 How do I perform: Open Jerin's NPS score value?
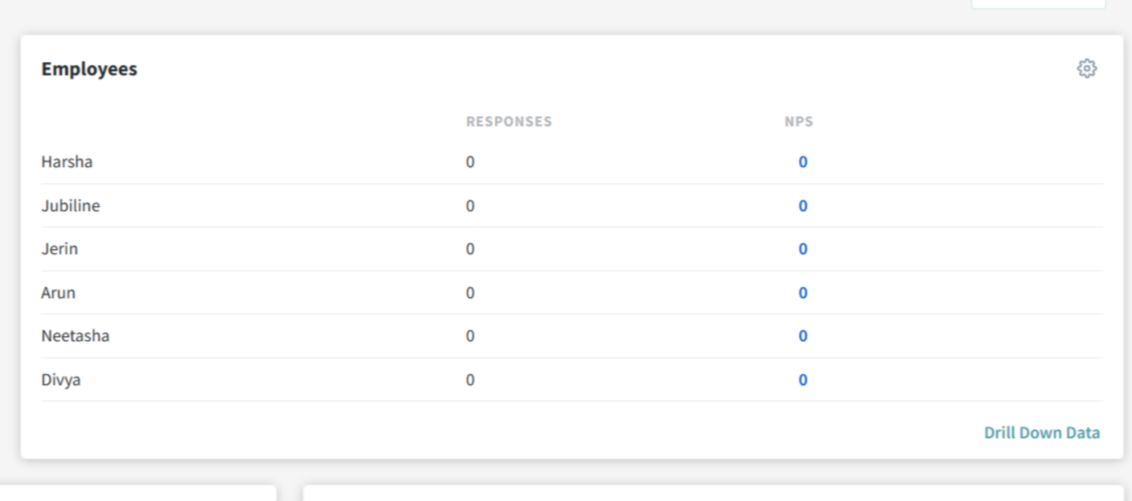click(x=802, y=249)
